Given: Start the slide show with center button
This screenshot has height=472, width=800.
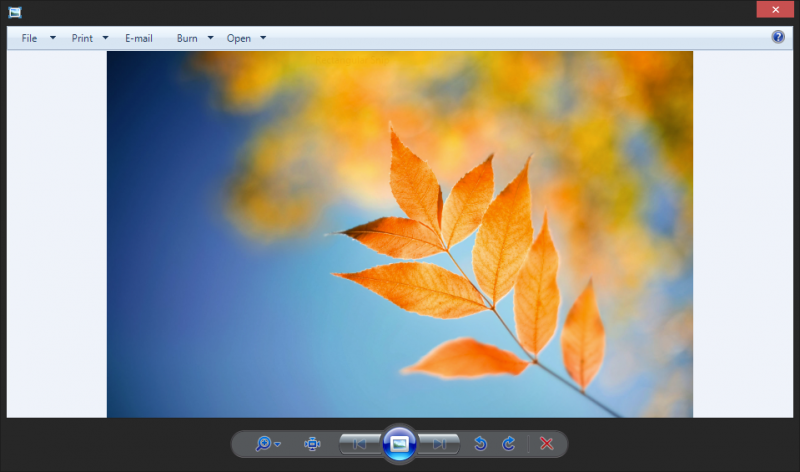Looking at the screenshot, I should [x=399, y=444].
